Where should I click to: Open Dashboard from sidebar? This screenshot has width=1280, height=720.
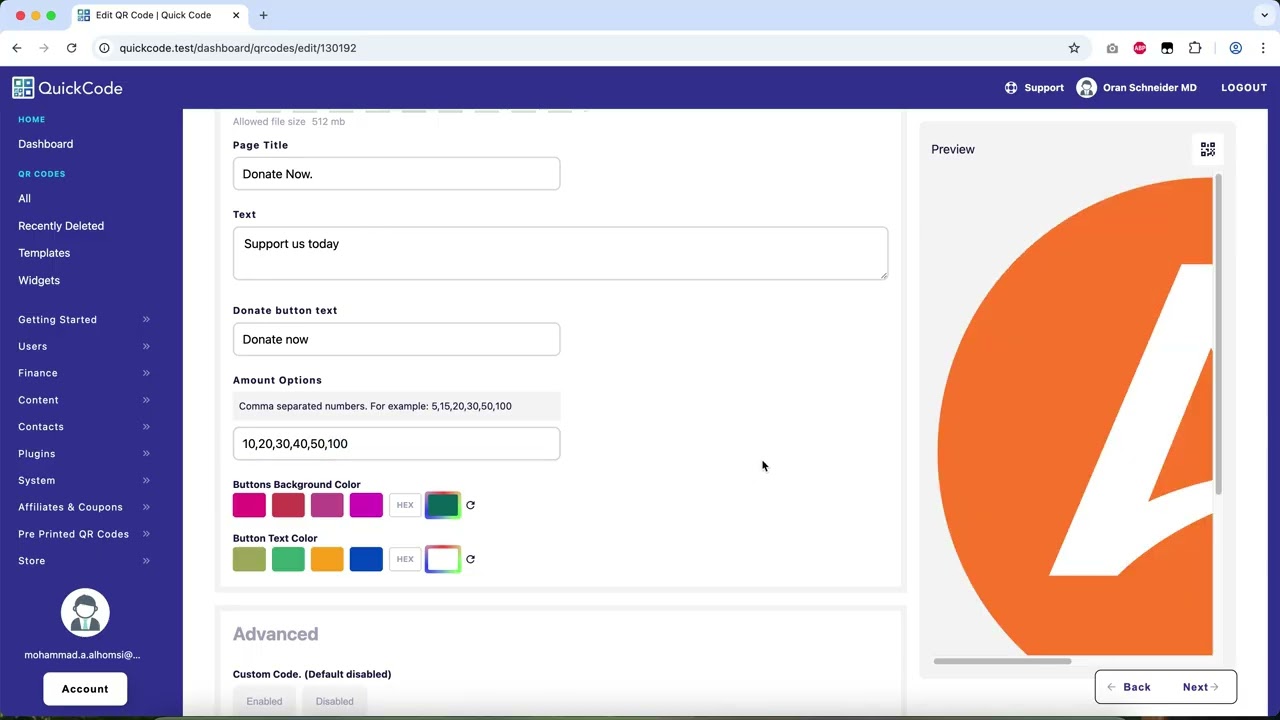click(45, 144)
